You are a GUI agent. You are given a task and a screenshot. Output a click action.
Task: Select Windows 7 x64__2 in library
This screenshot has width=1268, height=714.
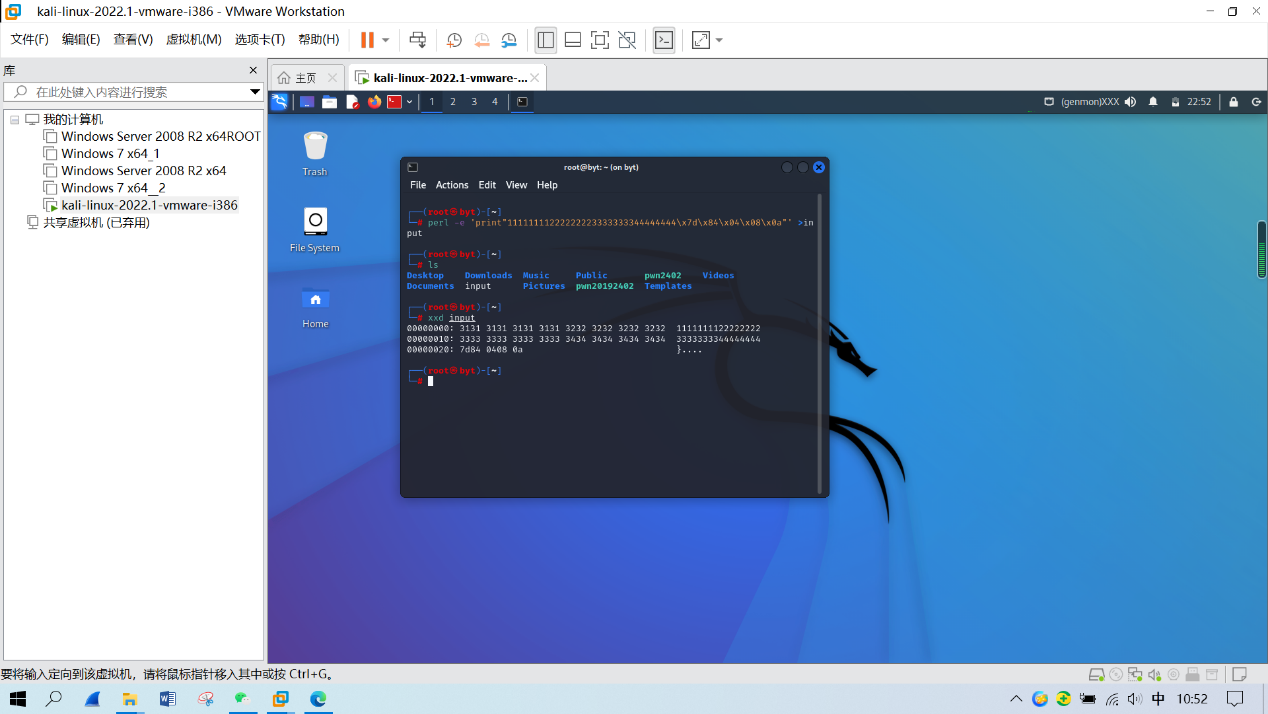coord(104,187)
